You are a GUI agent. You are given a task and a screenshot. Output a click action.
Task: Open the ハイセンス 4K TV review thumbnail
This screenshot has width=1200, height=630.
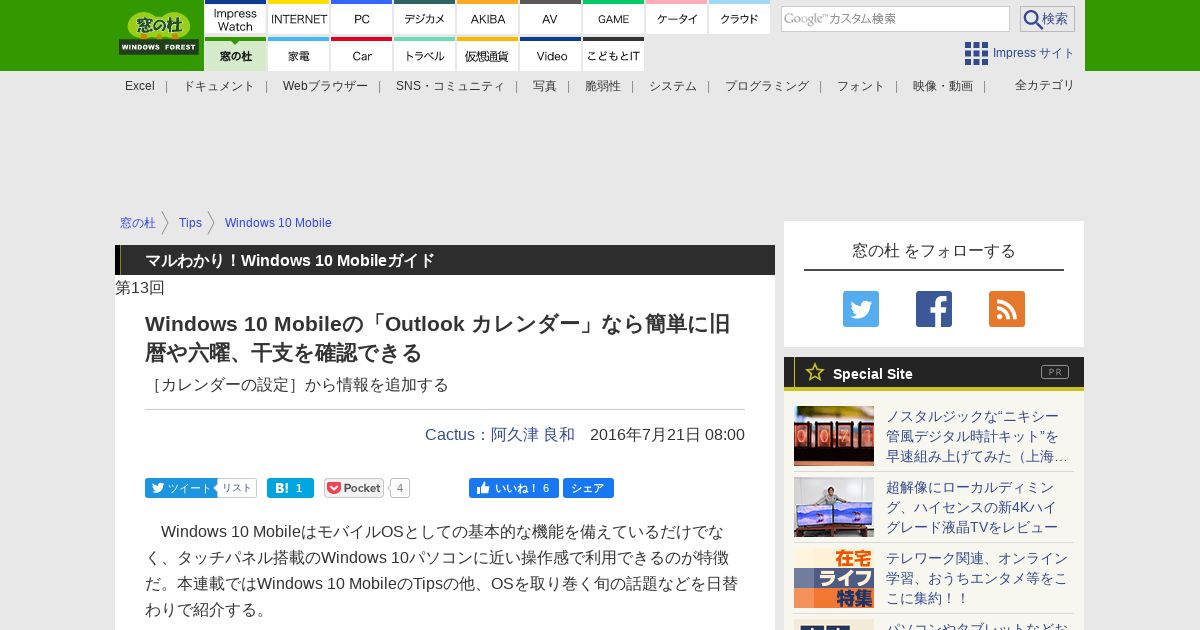(834, 507)
